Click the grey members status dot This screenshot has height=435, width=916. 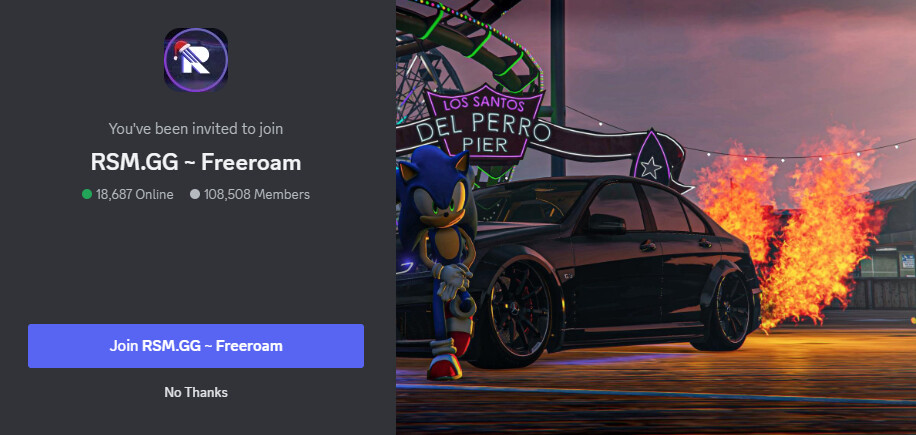pos(195,194)
